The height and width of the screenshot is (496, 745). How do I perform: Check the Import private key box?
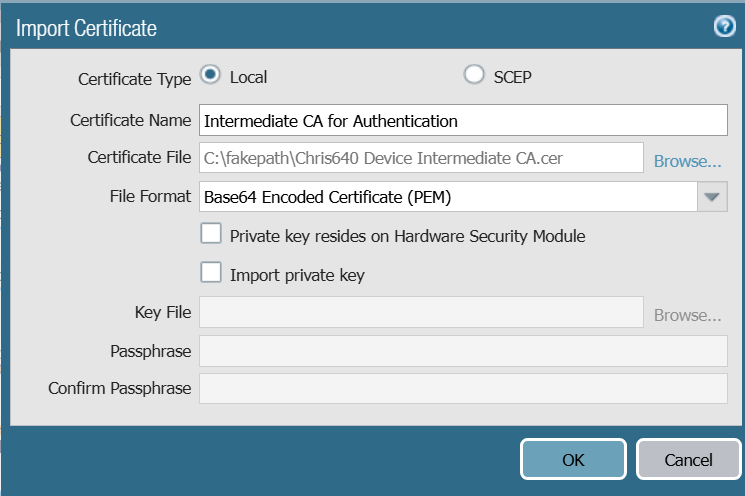211,273
